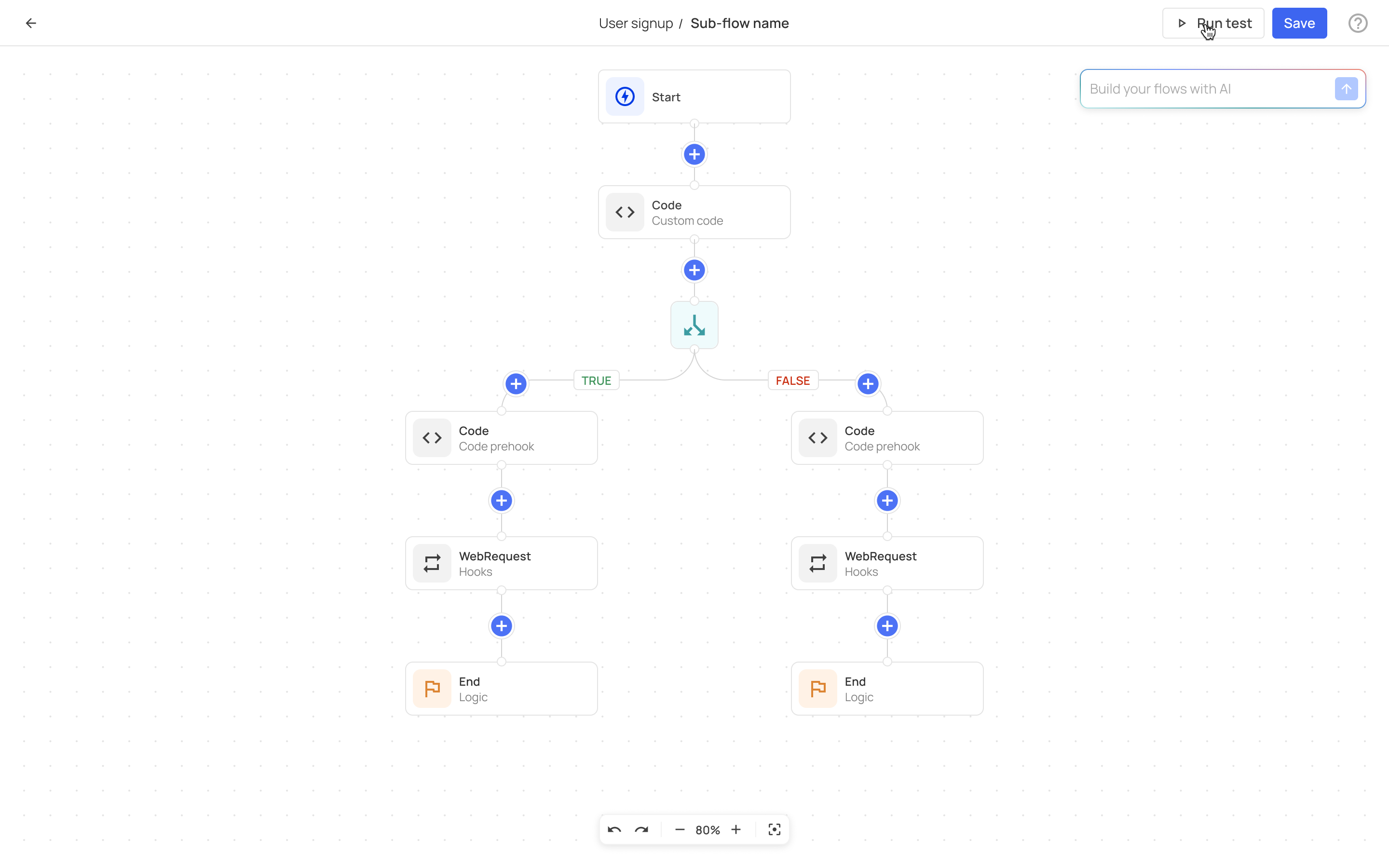Click the zoom out minus icon
Viewport: 1389px width, 868px height.
pos(680,829)
